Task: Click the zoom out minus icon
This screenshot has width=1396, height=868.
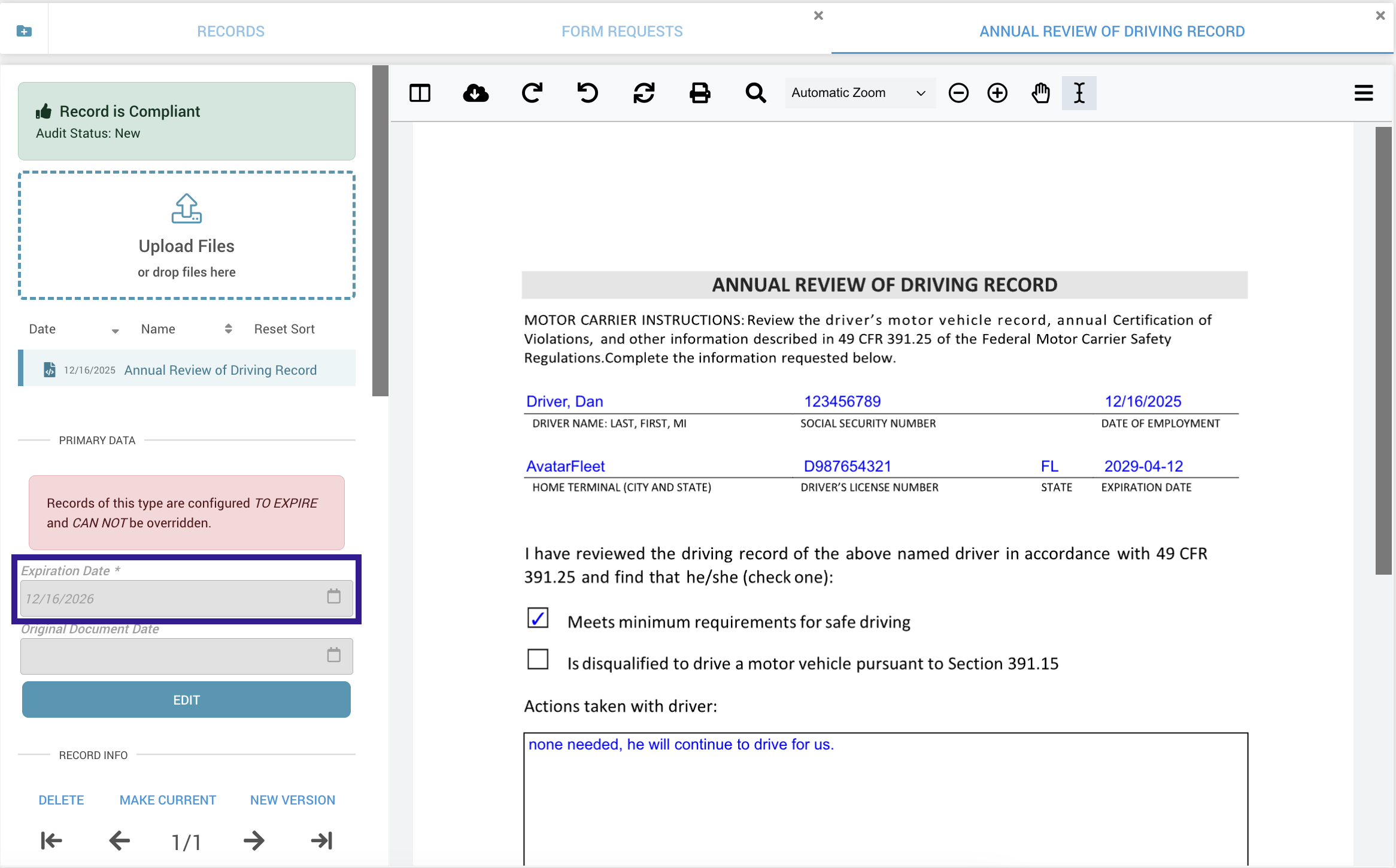Action: 958,93
